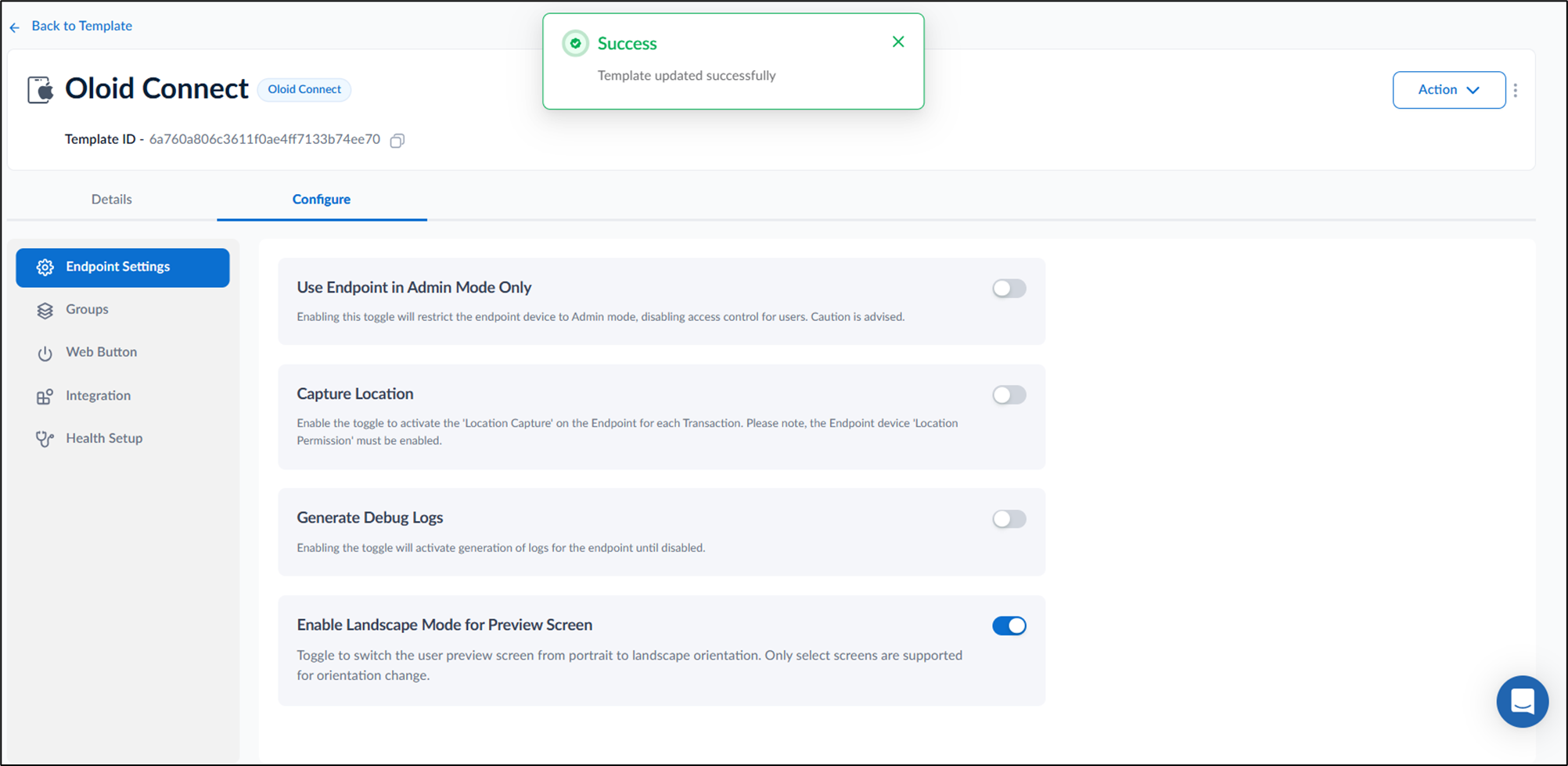Turn on the Capture Location toggle

[x=1009, y=395]
